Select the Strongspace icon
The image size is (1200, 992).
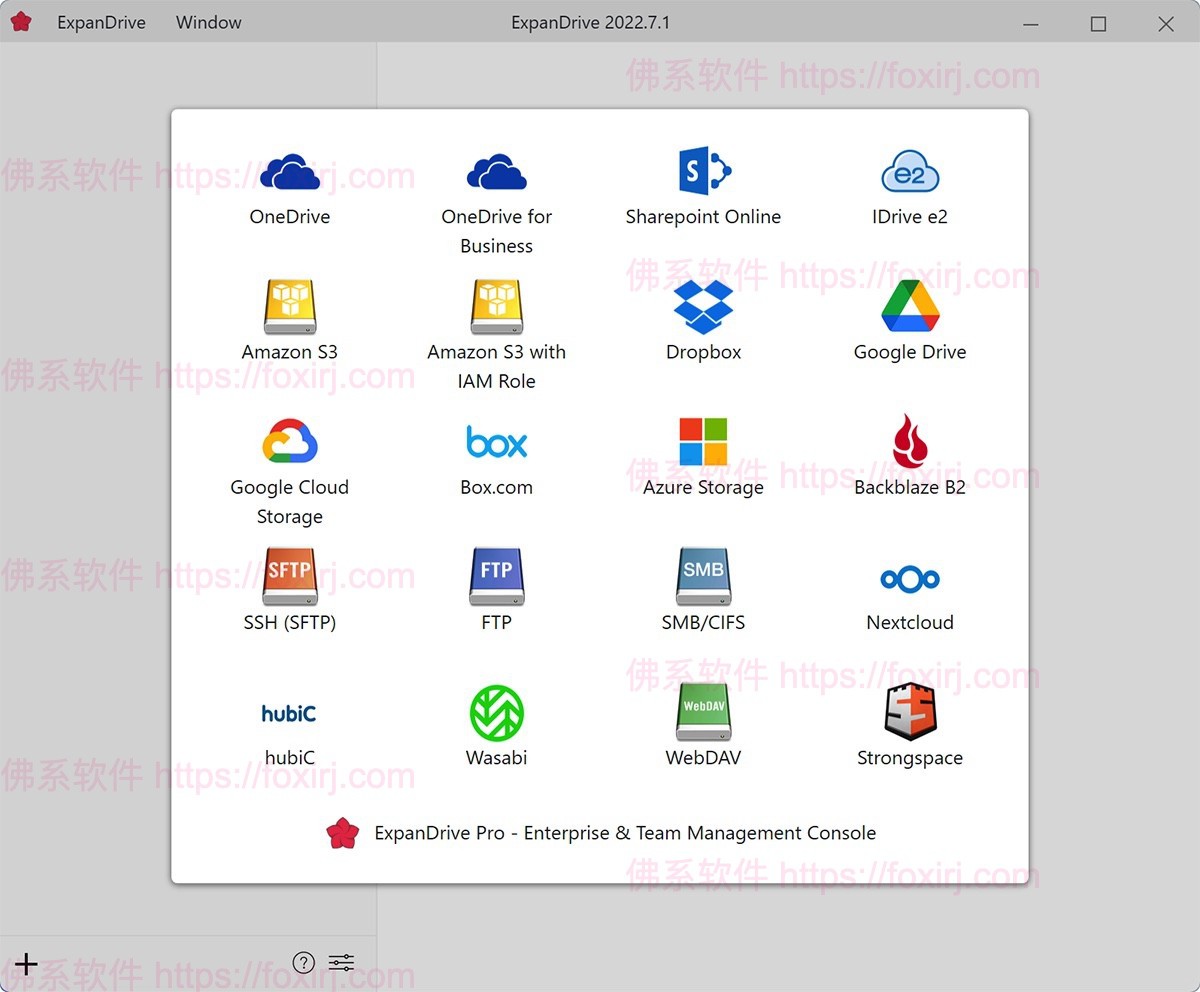click(x=909, y=712)
